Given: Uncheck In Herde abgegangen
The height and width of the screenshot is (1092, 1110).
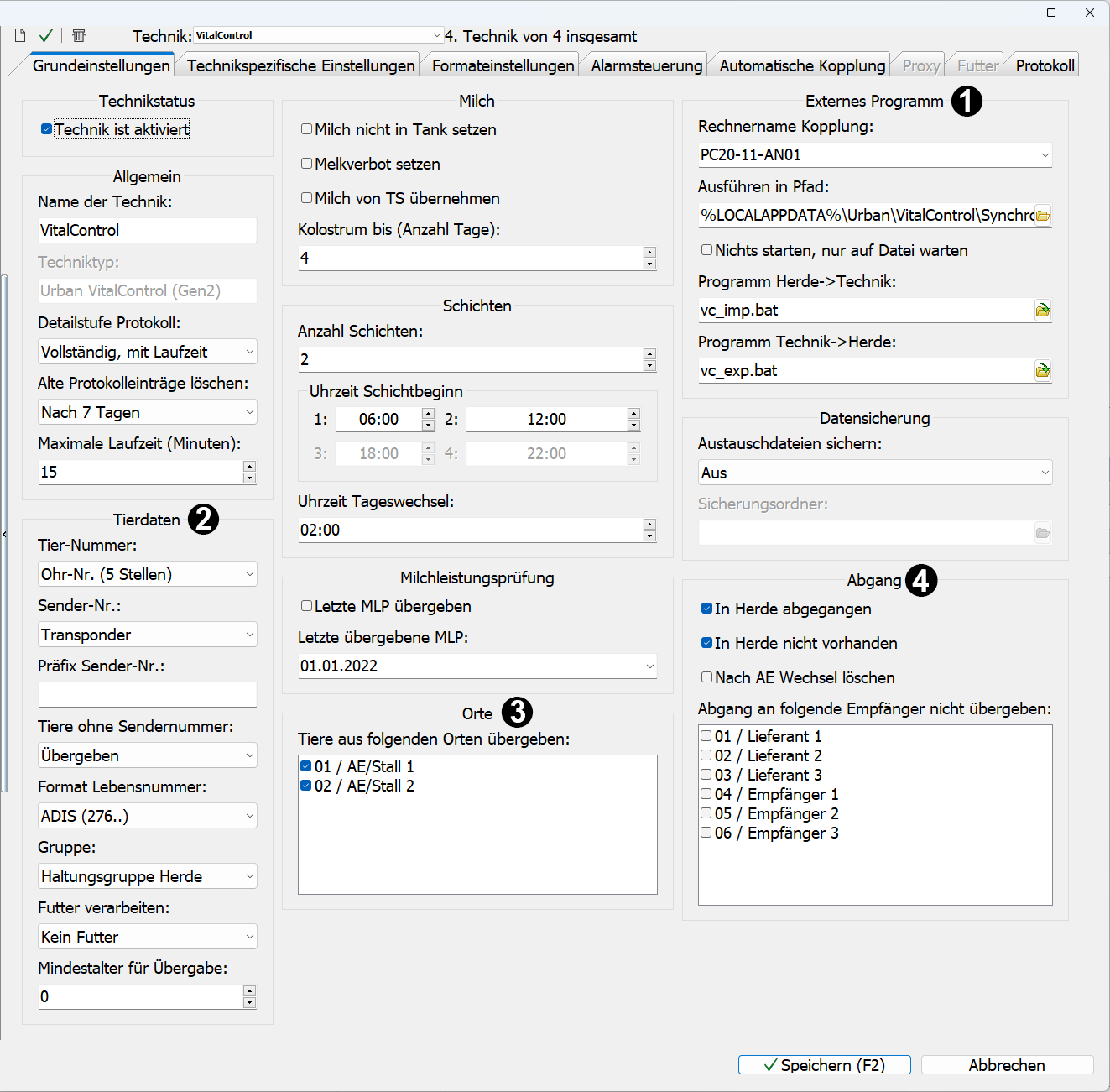Looking at the screenshot, I should (x=707, y=609).
